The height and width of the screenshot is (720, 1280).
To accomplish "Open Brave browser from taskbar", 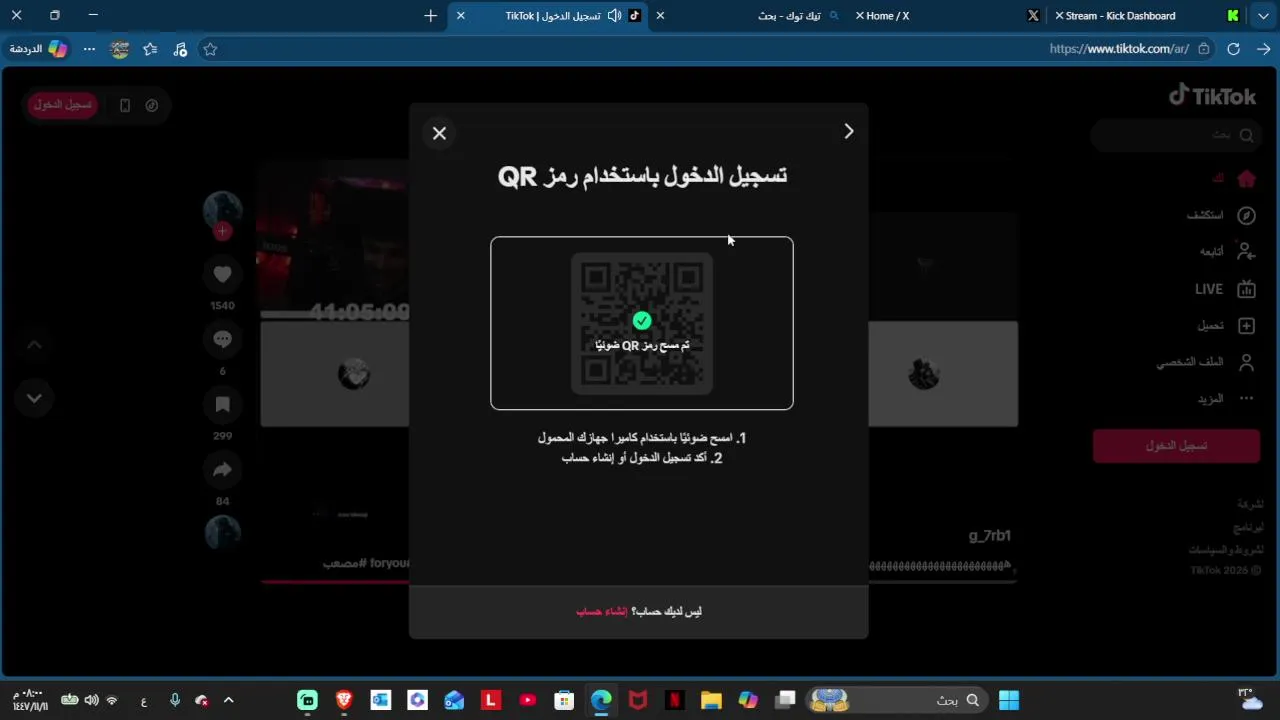I will 344,700.
